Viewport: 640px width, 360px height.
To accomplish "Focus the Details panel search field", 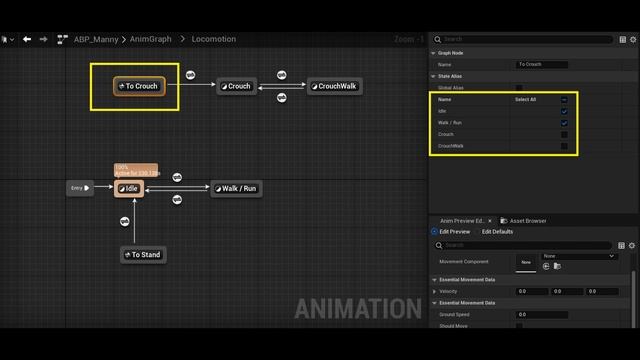I will click(x=523, y=39).
